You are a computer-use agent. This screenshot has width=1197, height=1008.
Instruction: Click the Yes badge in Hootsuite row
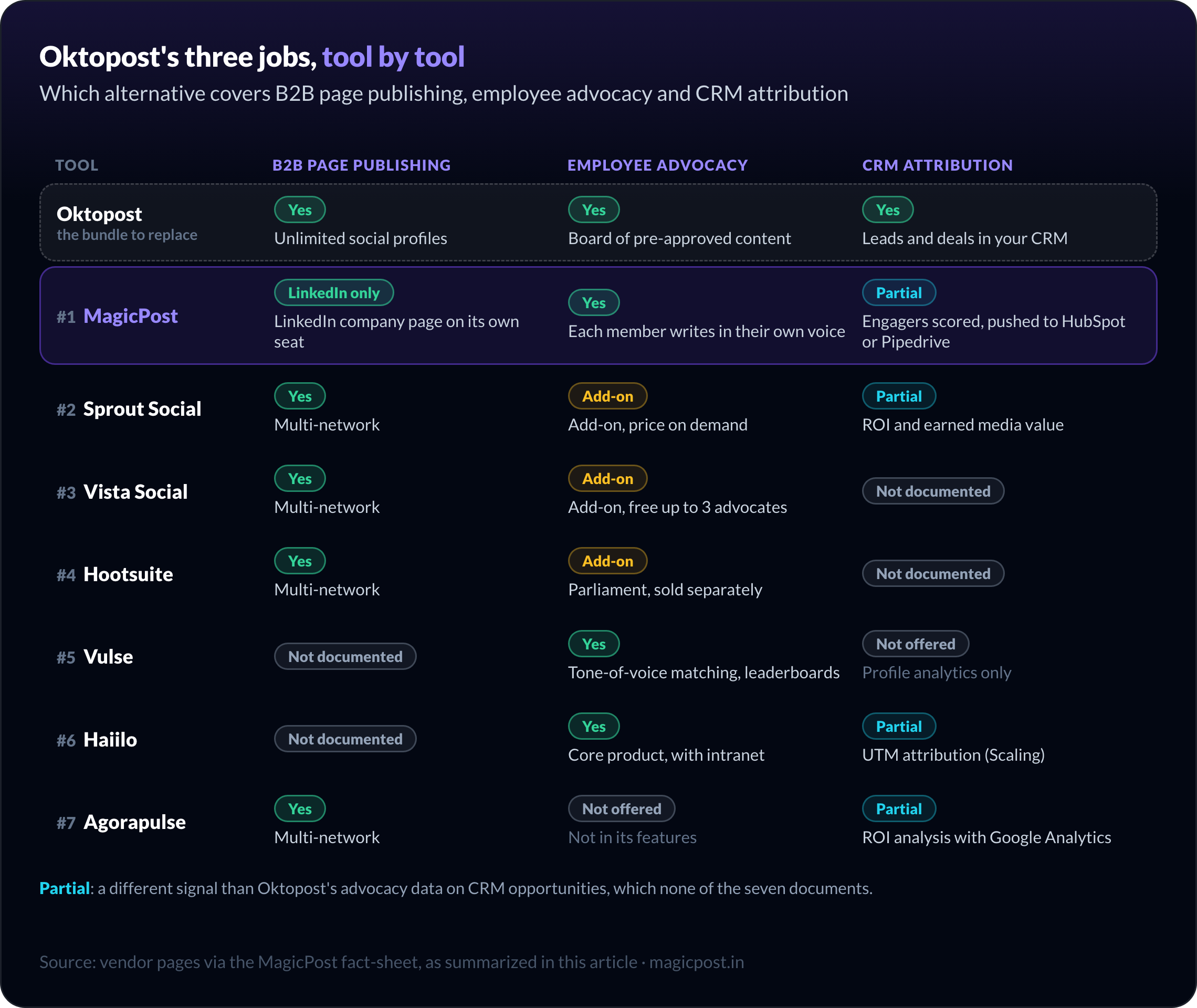pos(300,561)
